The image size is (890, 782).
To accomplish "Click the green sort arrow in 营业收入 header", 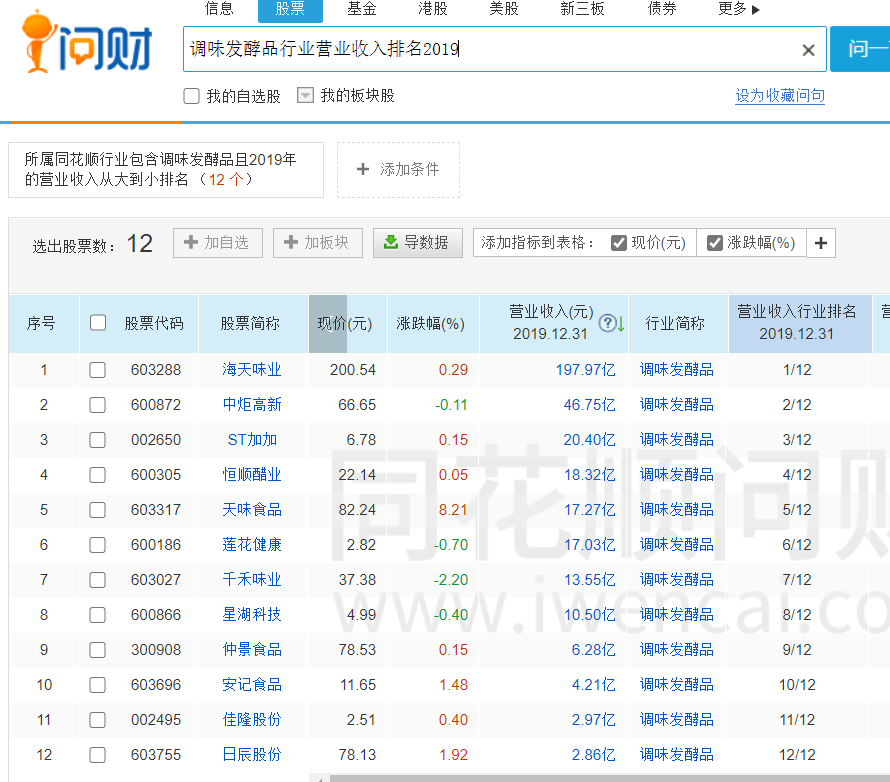I will [621, 324].
